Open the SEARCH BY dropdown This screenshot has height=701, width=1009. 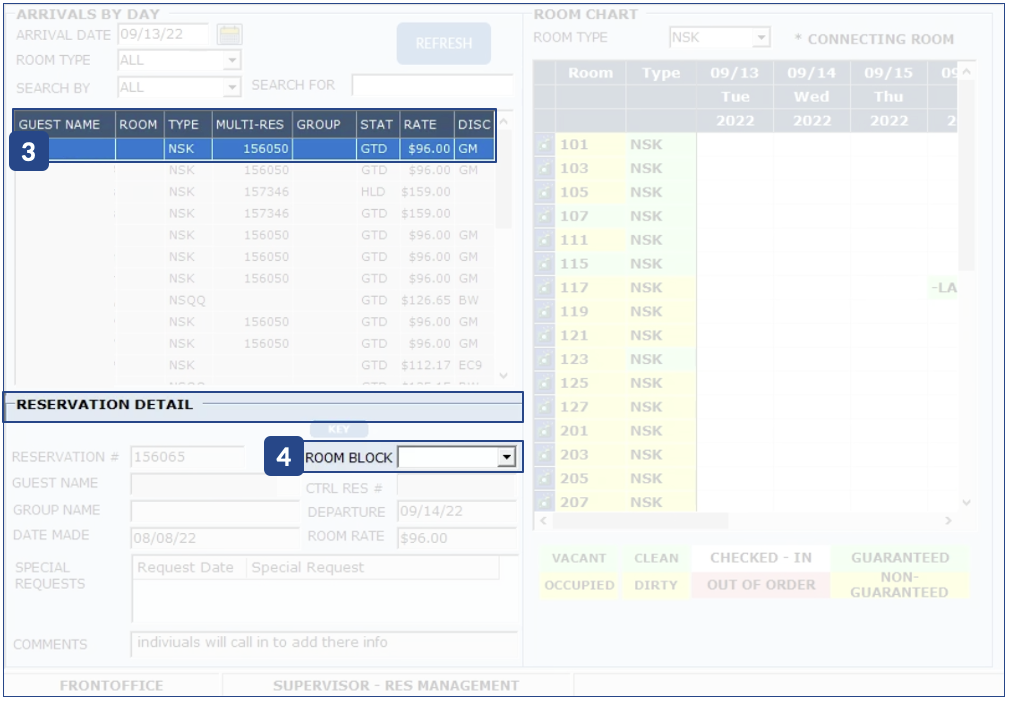pos(232,88)
